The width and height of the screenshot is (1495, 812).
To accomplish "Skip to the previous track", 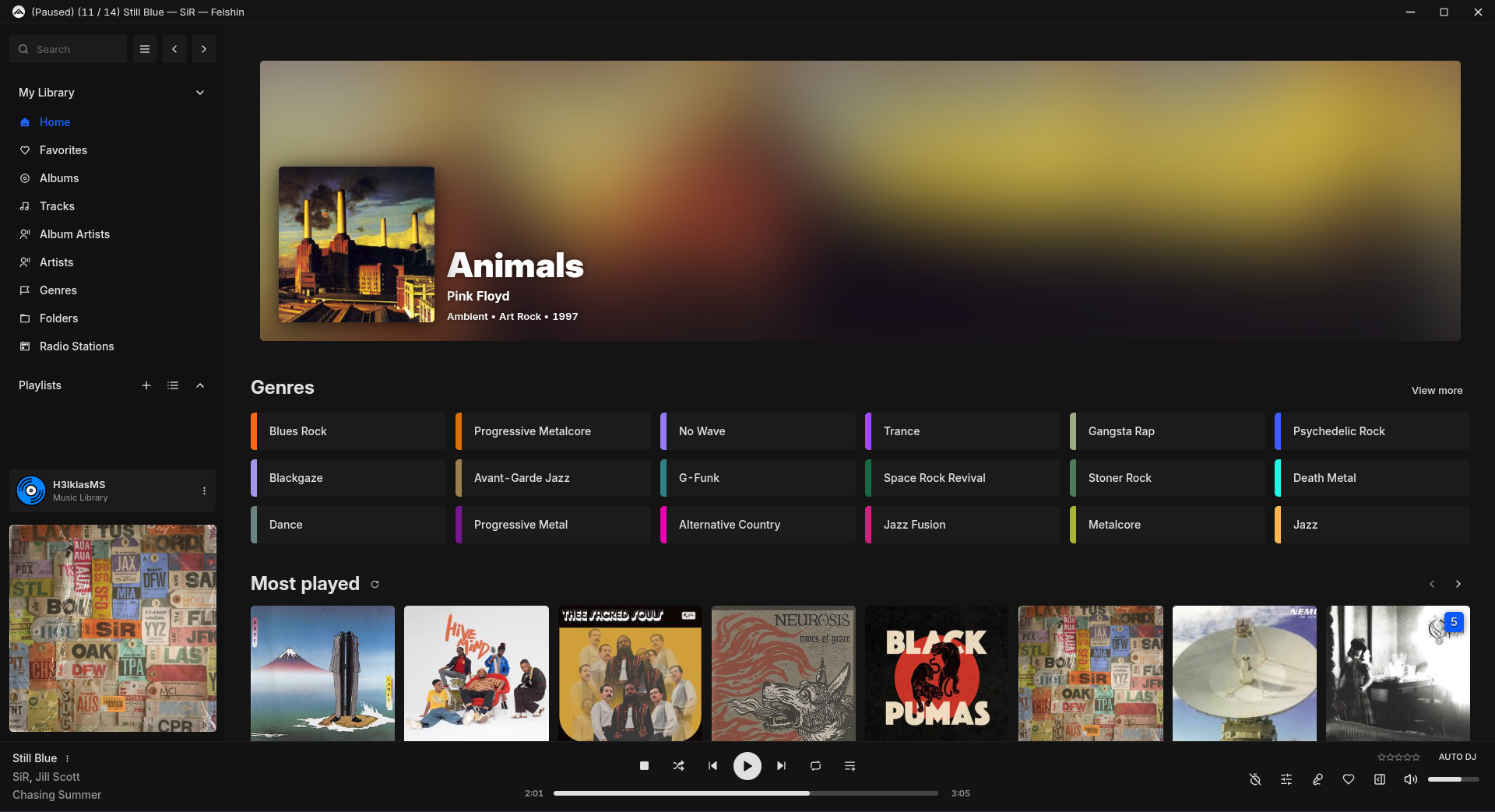I will (712, 766).
